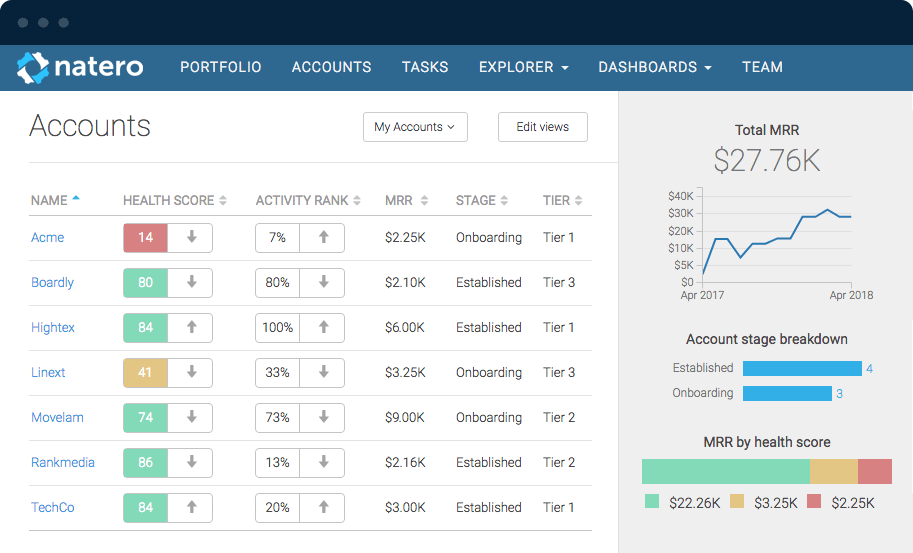Click Movelam health score down arrow
The width and height of the screenshot is (913, 553).
point(191,417)
